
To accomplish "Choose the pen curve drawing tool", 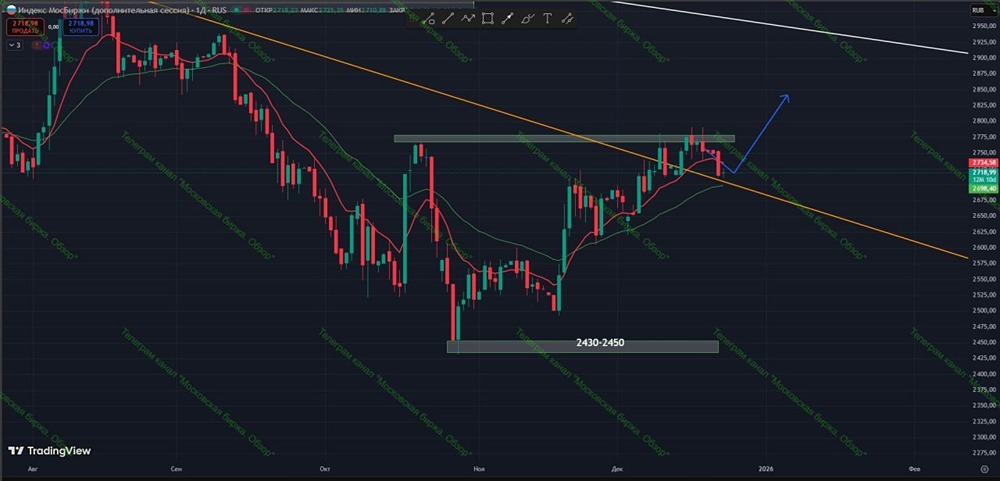I will coord(527,19).
